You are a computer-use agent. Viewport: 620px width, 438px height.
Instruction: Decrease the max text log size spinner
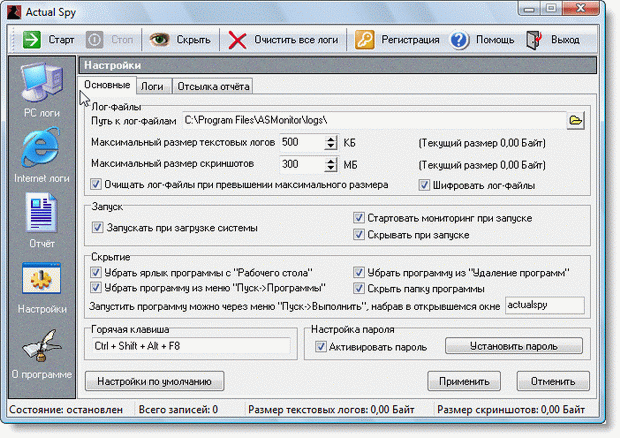pos(331,146)
